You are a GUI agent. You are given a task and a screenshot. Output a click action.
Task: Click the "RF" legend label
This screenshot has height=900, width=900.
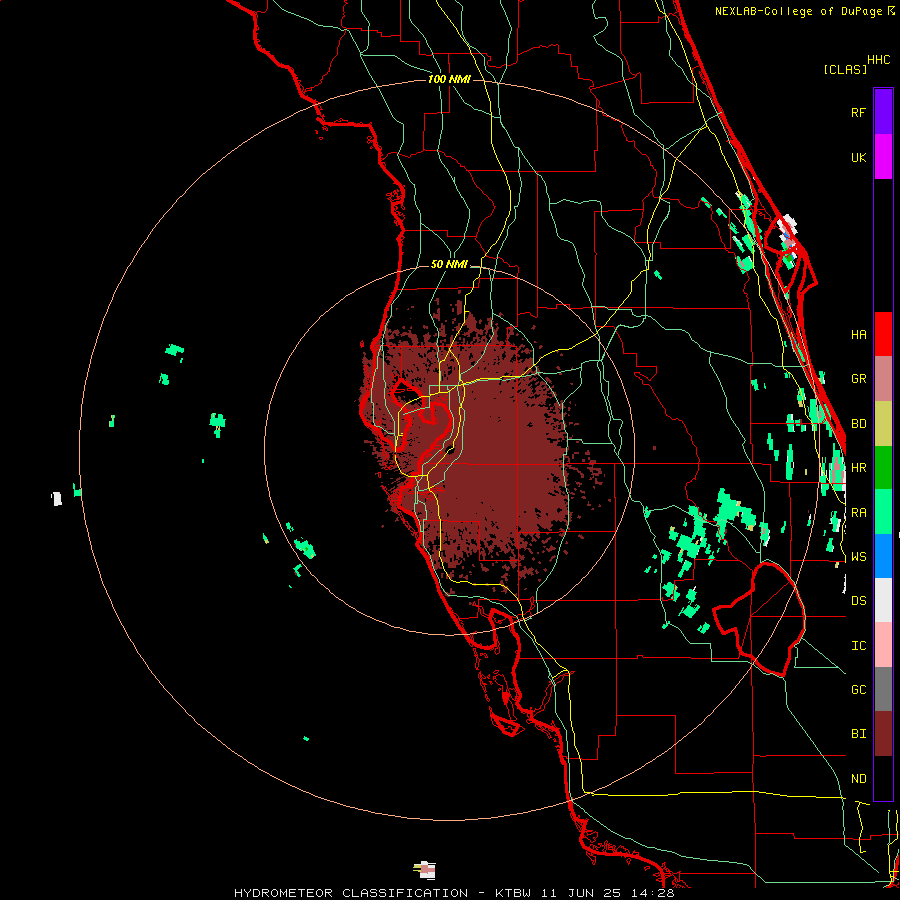point(858,112)
